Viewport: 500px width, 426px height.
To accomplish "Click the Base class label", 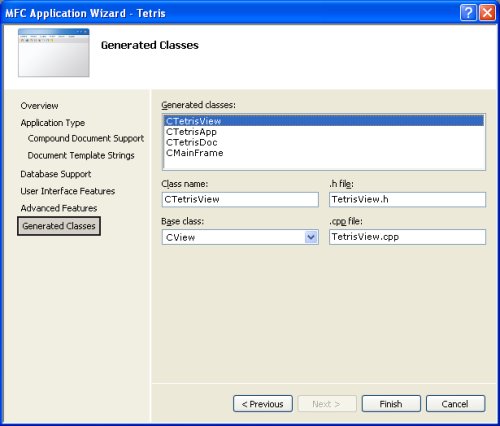I will point(182,221).
